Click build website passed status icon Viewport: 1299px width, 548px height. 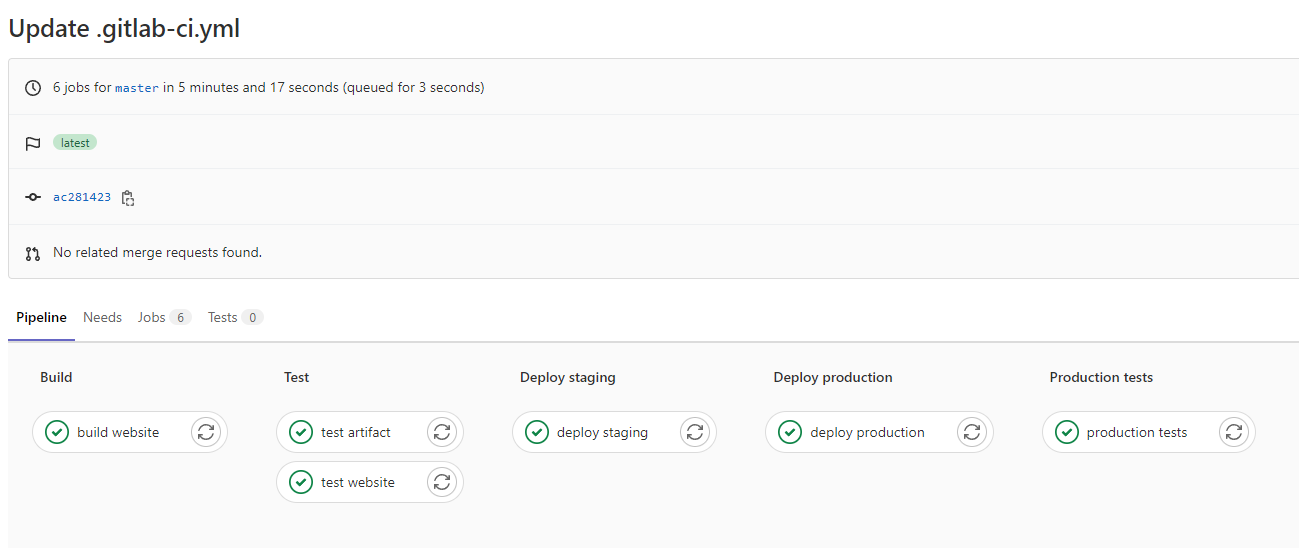pos(57,432)
